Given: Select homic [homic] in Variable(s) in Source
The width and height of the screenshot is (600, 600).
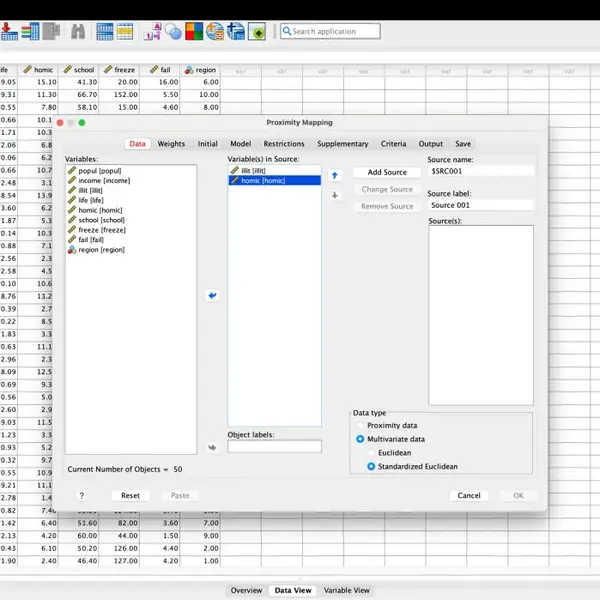Looking at the screenshot, I should click(x=275, y=181).
